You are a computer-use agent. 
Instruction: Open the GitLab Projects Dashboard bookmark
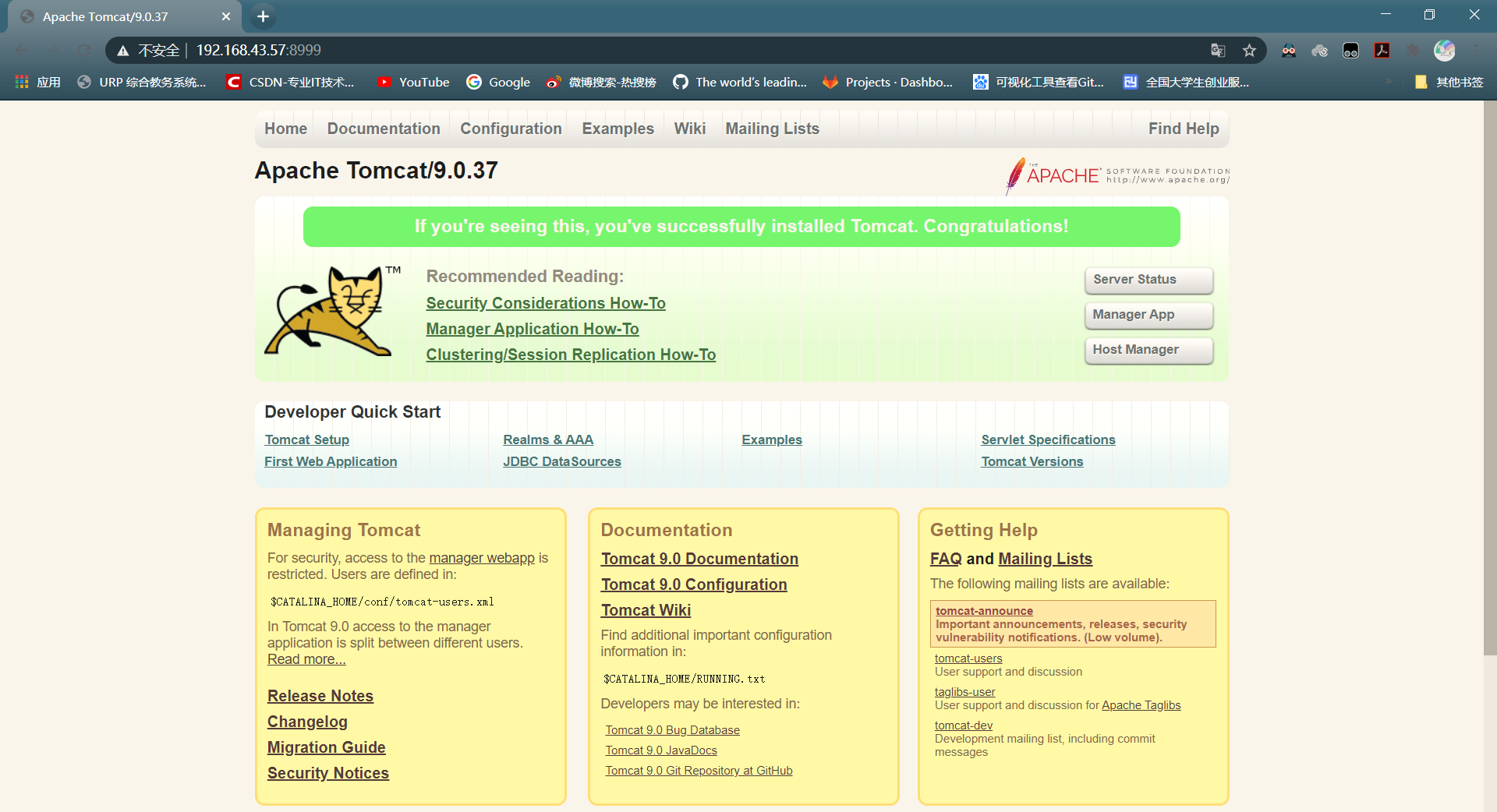click(888, 82)
